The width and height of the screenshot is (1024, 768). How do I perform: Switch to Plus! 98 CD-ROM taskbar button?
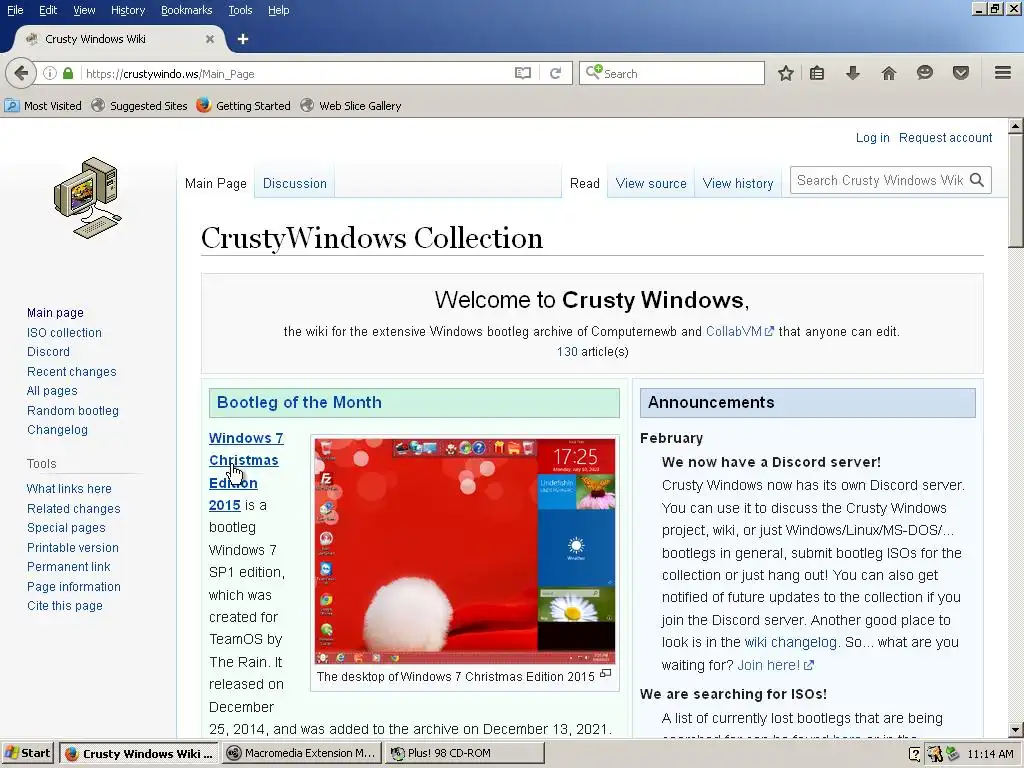click(x=464, y=753)
